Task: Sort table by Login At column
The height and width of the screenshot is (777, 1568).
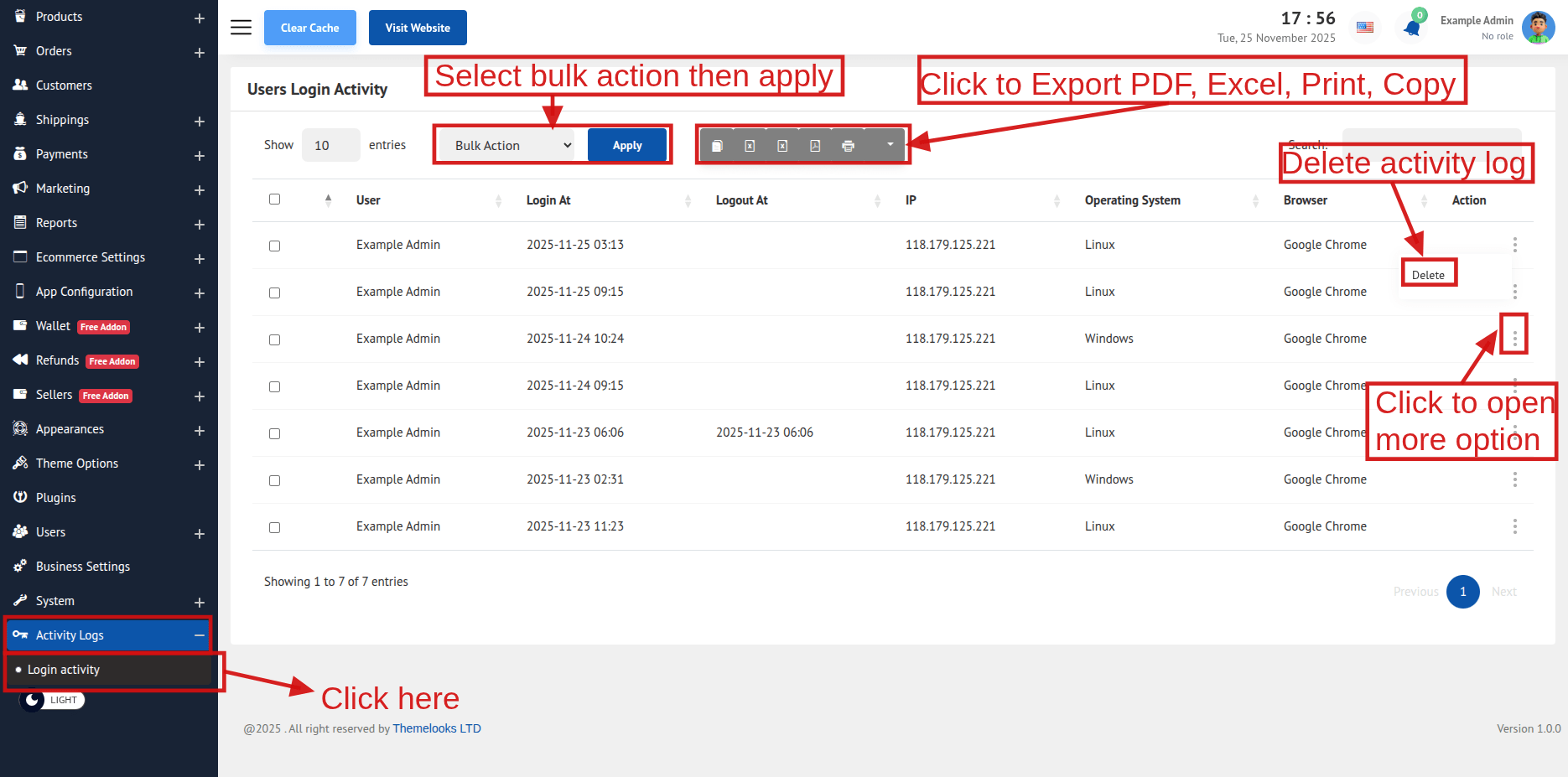Action: pyautogui.click(x=548, y=200)
